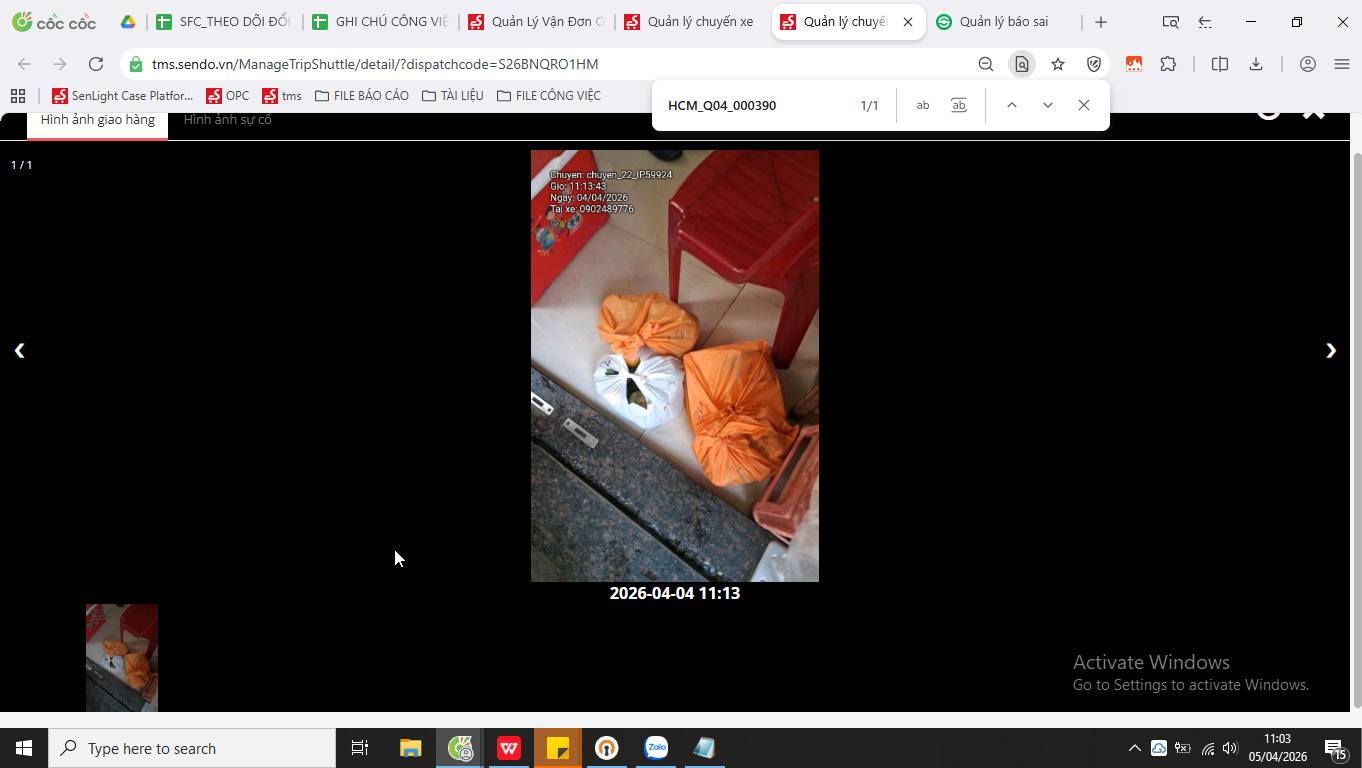Click the Cốc Cốc browser logo
1362x768 pixels.
click(54, 22)
